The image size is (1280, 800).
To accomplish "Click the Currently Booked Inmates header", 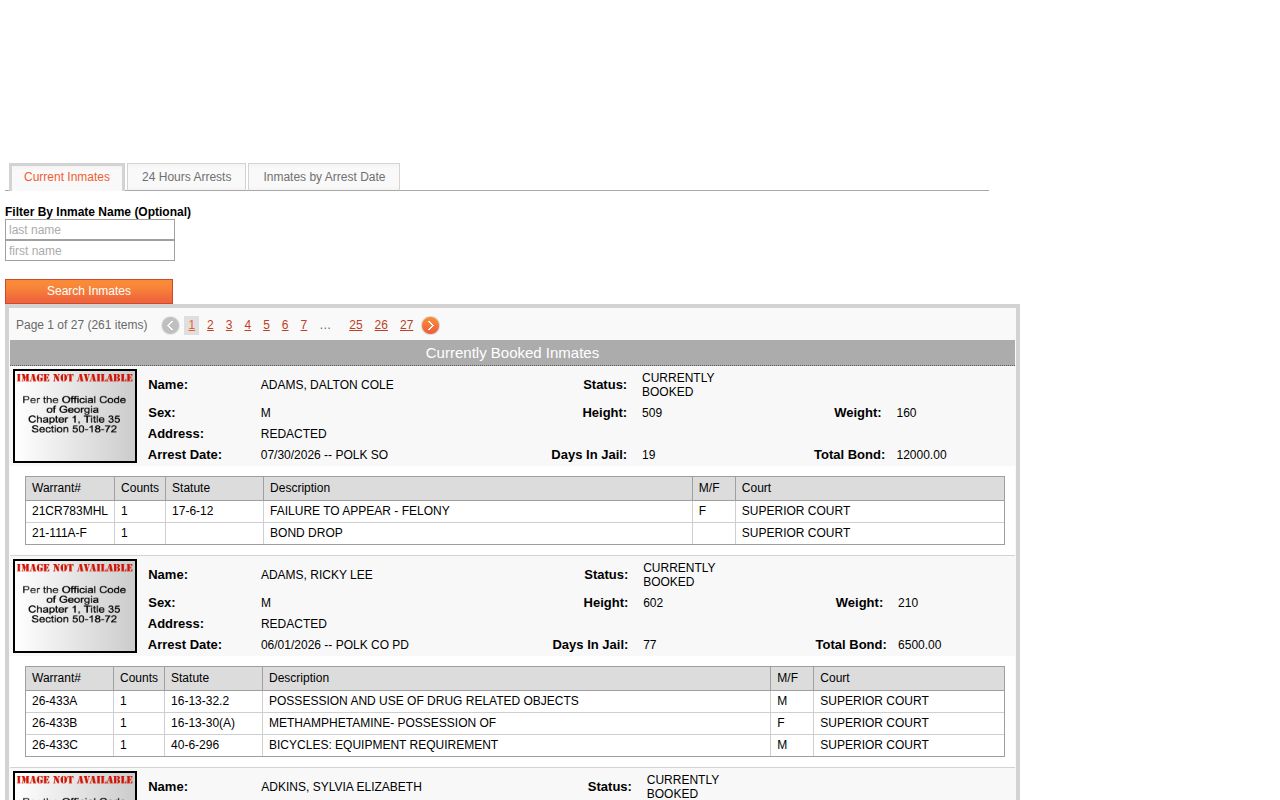I will 512,353.
